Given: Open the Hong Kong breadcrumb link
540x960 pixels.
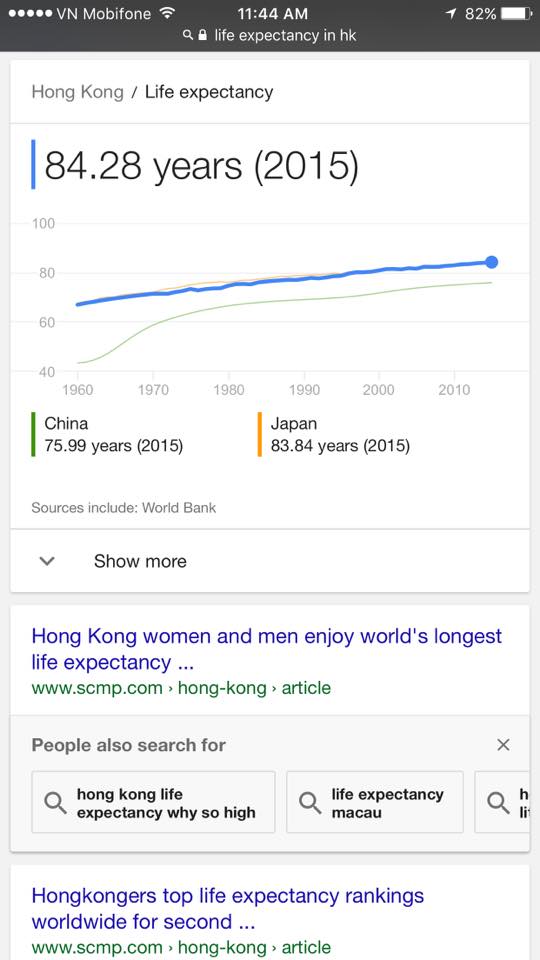Looking at the screenshot, I should [78, 92].
